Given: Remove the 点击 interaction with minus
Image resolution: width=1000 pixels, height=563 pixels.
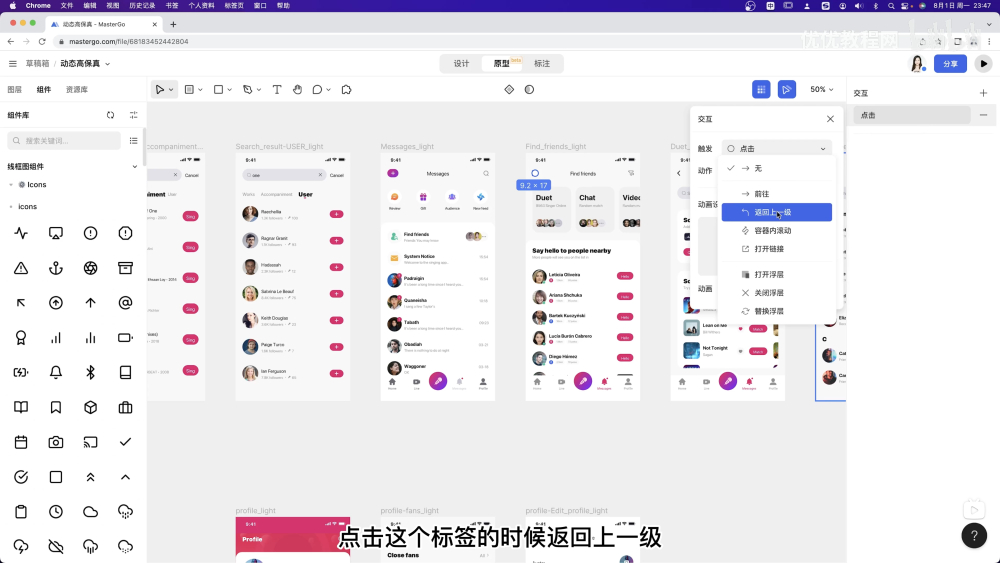Looking at the screenshot, I should (x=983, y=115).
